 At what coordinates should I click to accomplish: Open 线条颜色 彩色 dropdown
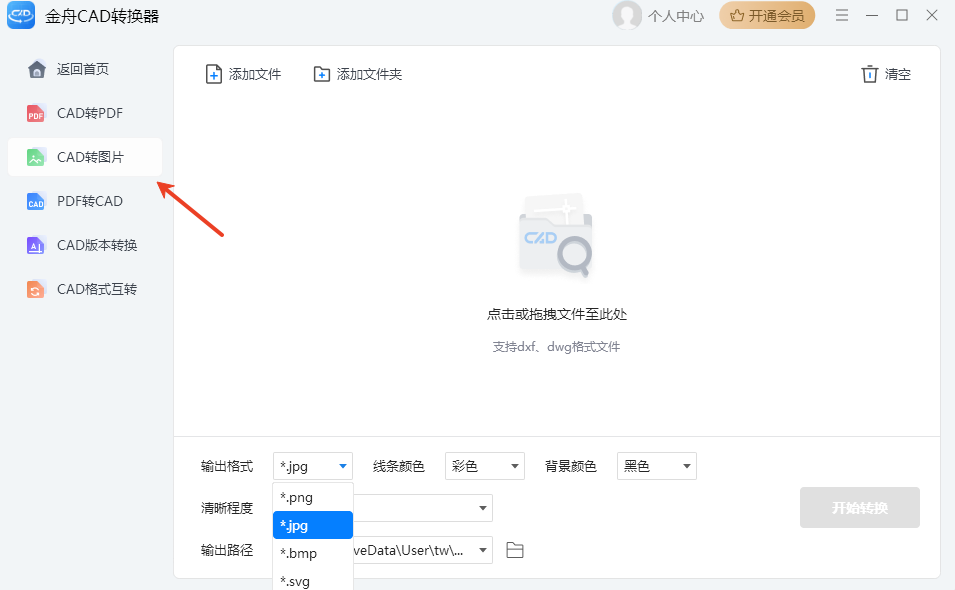(485, 466)
